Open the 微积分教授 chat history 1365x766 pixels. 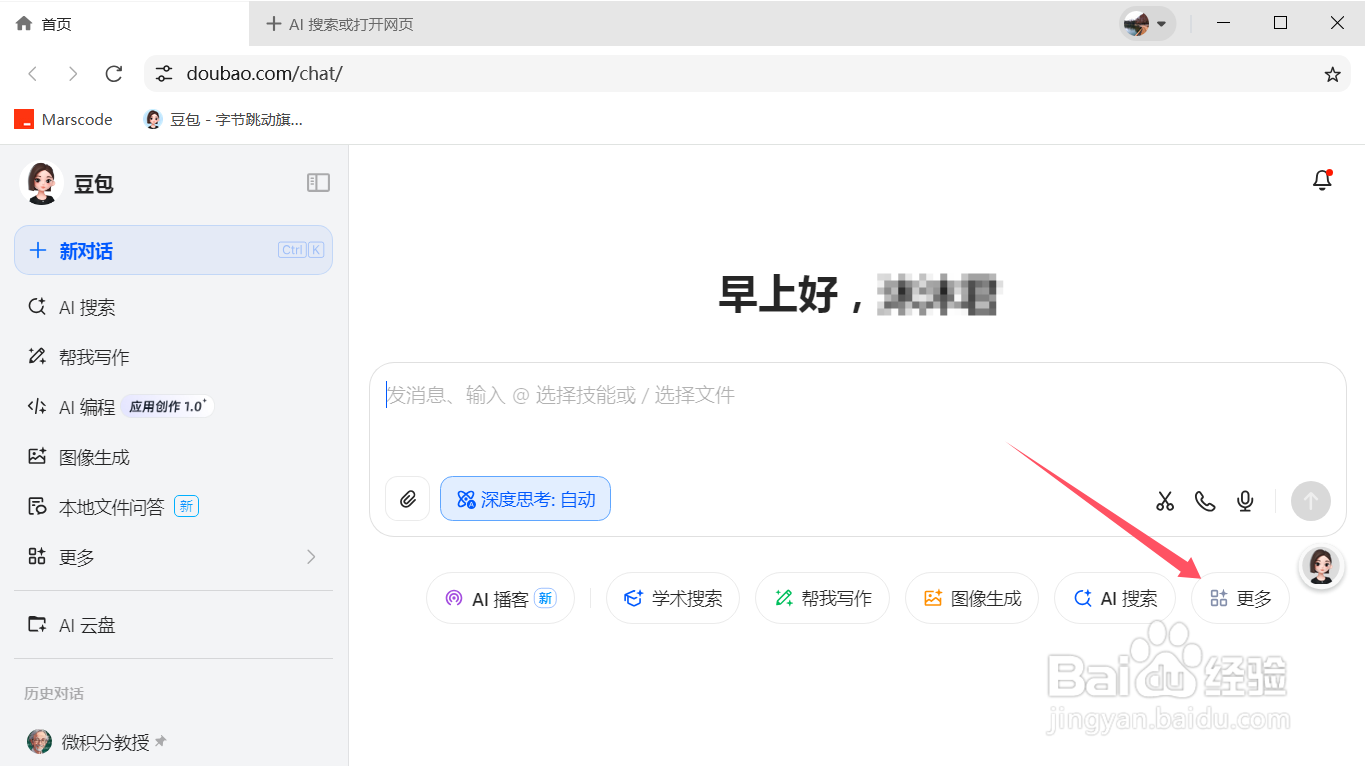click(x=173, y=742)
